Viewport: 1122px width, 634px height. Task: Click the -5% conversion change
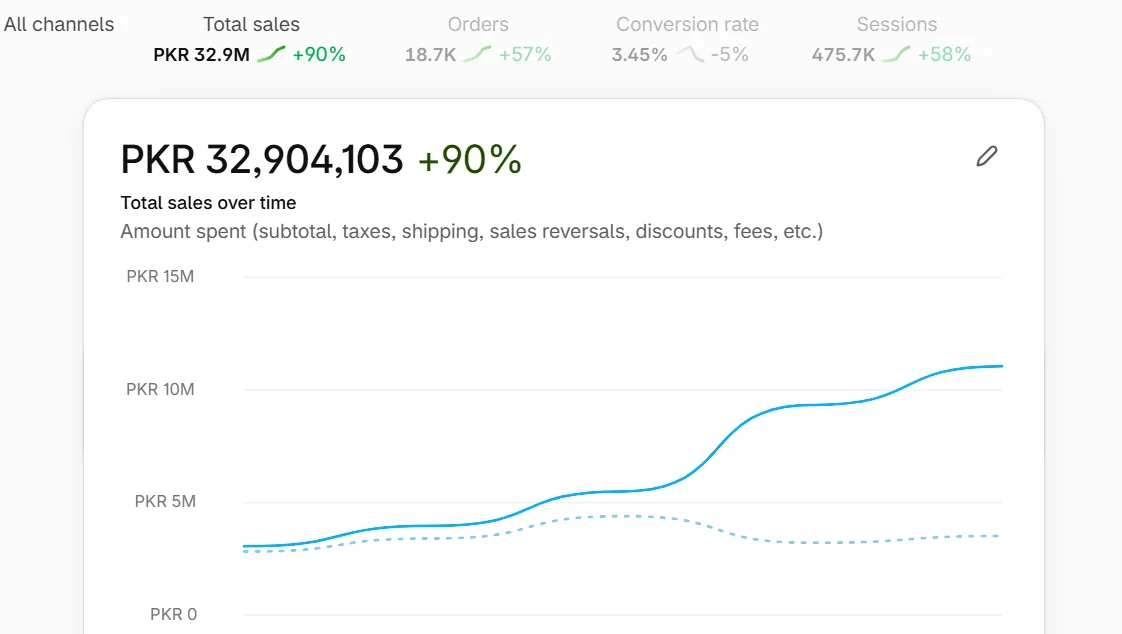(729, 54)
